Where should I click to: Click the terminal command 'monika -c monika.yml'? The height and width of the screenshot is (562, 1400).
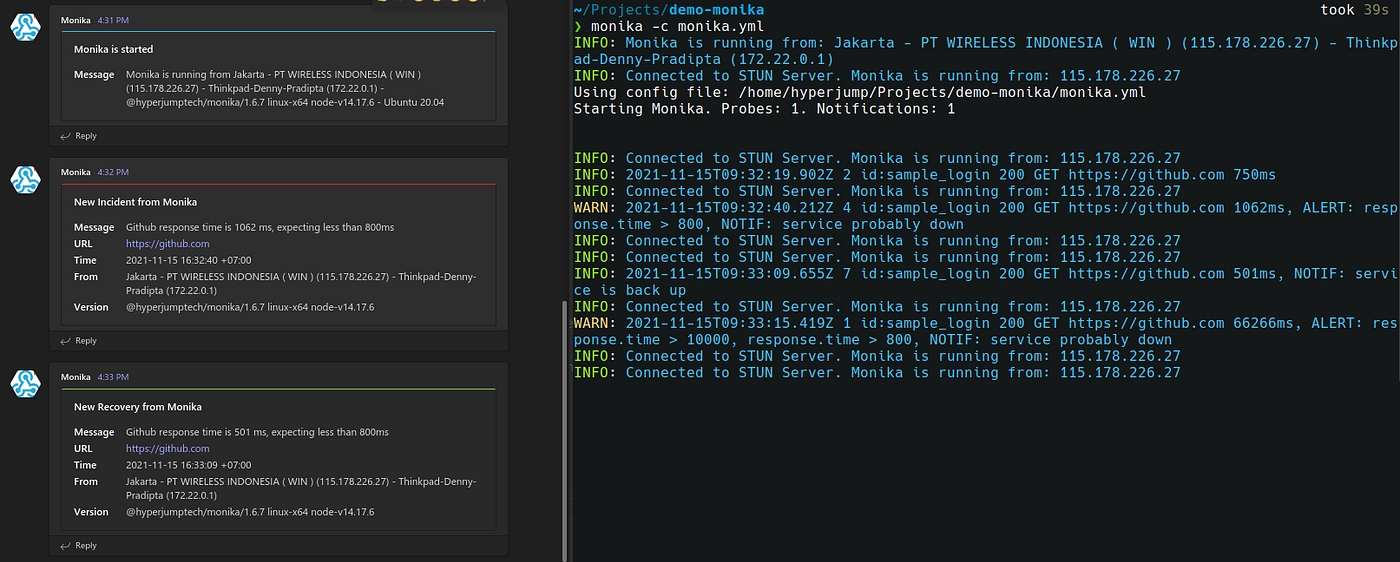pos(679,26)
